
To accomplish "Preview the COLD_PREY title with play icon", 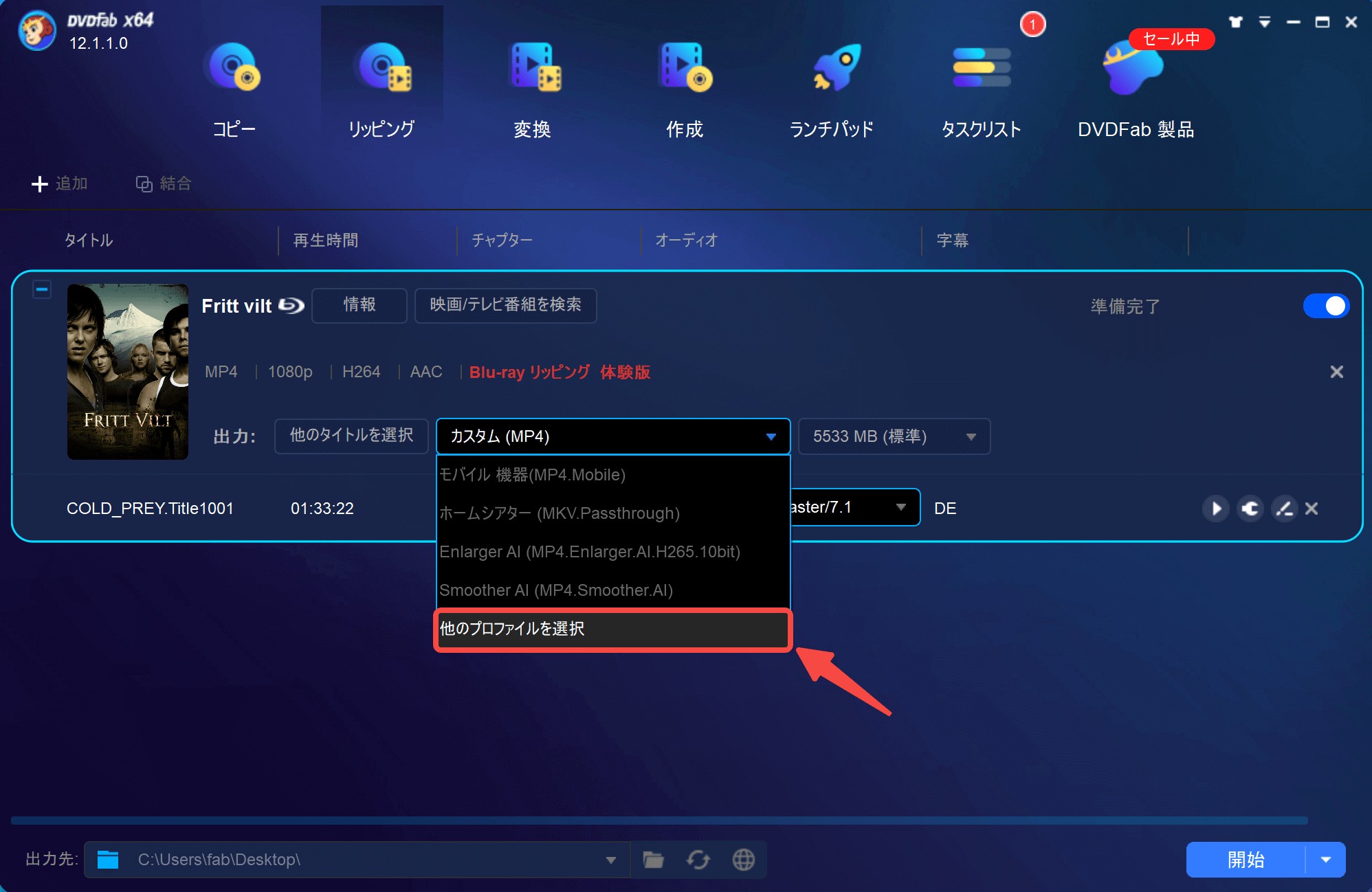I will [x=1216, y=509].
